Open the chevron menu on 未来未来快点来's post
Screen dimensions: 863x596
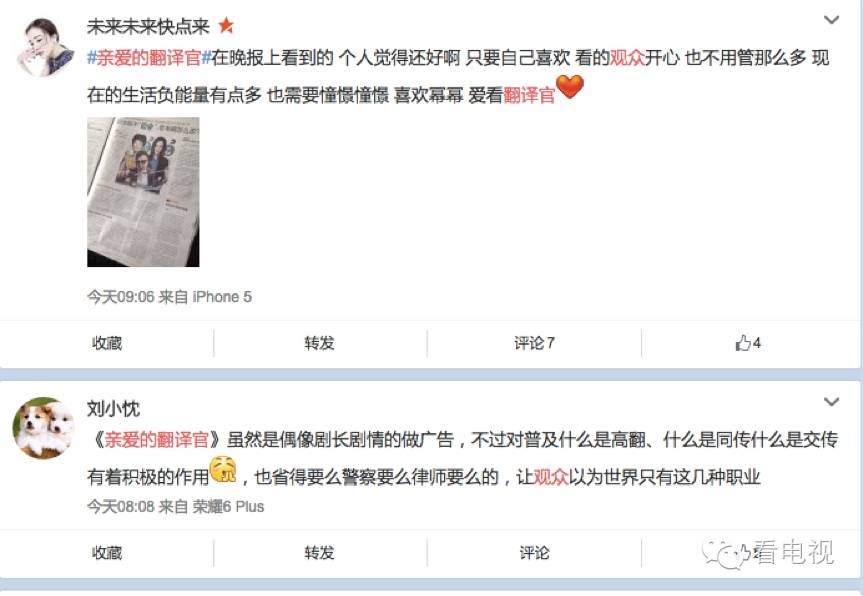pos(831,20)
